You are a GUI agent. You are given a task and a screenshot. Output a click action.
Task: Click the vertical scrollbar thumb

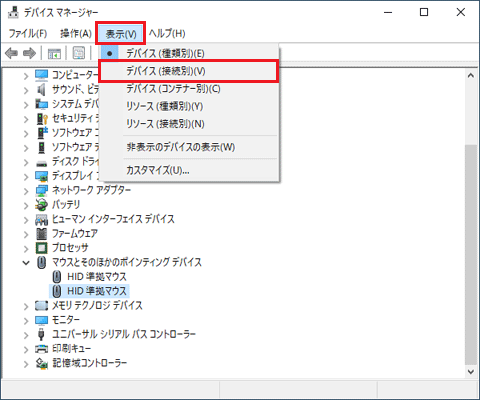coord(471,254)
